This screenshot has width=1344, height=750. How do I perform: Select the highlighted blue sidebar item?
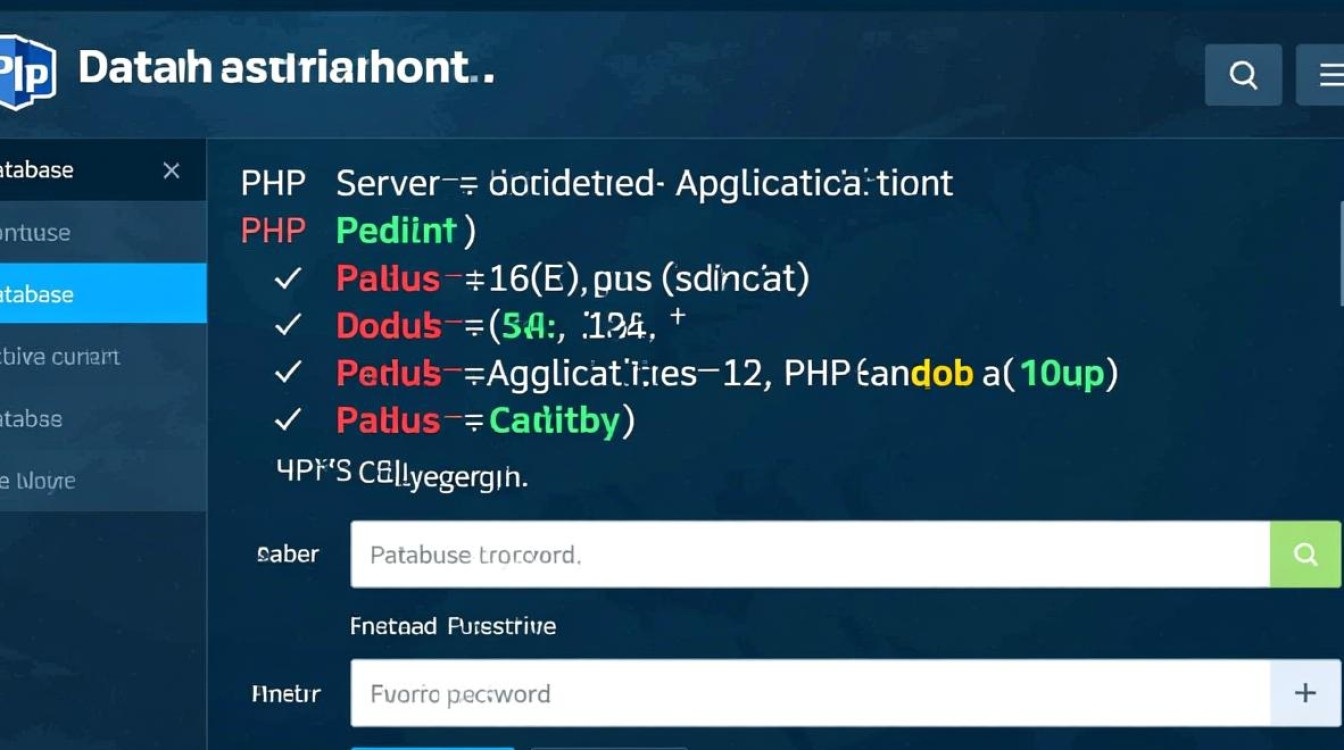pyautogui.click(x=100, y=294)
